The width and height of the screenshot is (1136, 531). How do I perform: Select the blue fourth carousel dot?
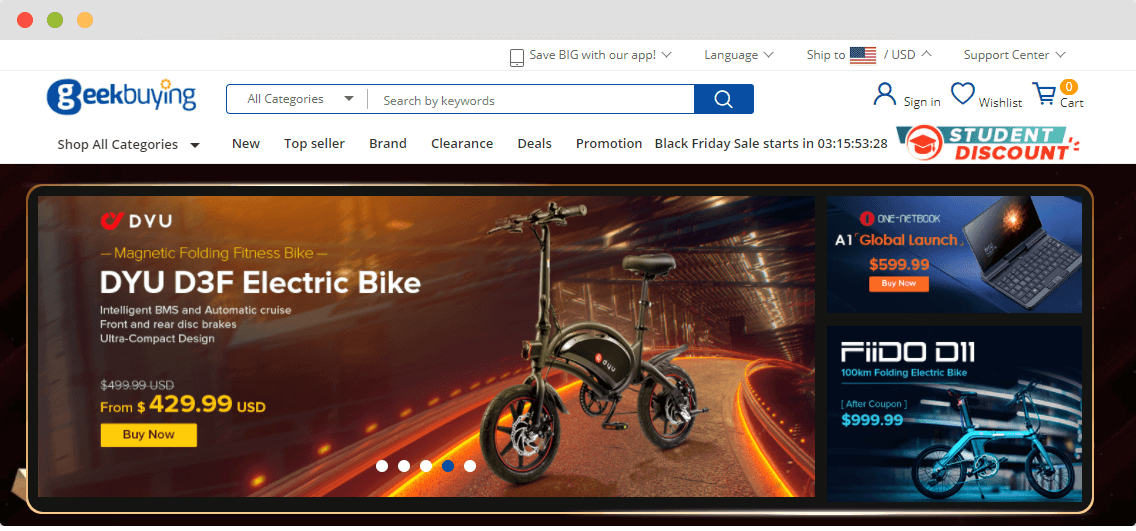tap(448, 466)
